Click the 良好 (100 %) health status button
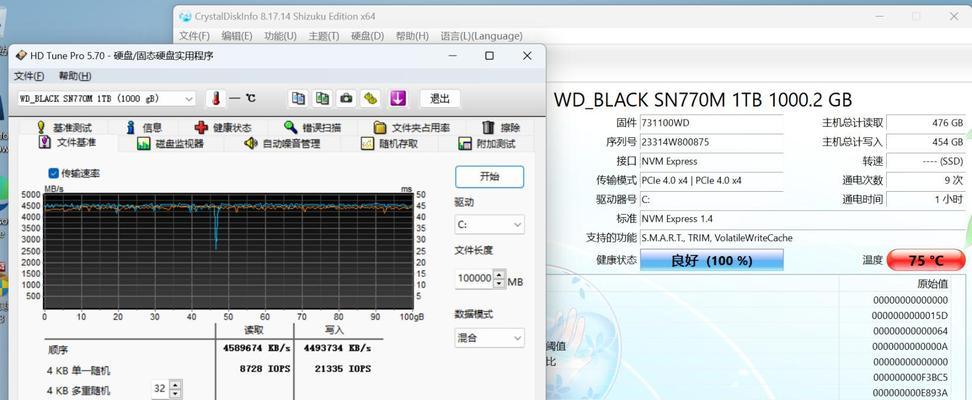Screen dimensions: 972x400 coord(712,260)
